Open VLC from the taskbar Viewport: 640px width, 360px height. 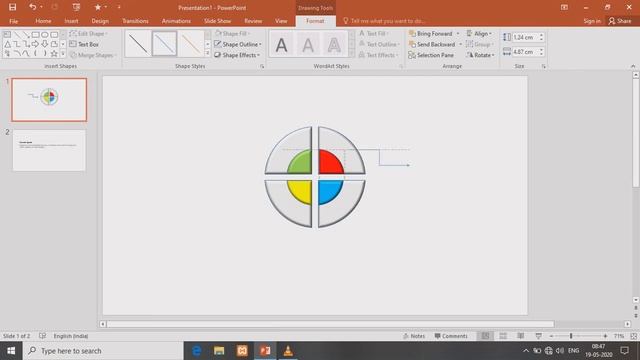click(x=288, y=351)
